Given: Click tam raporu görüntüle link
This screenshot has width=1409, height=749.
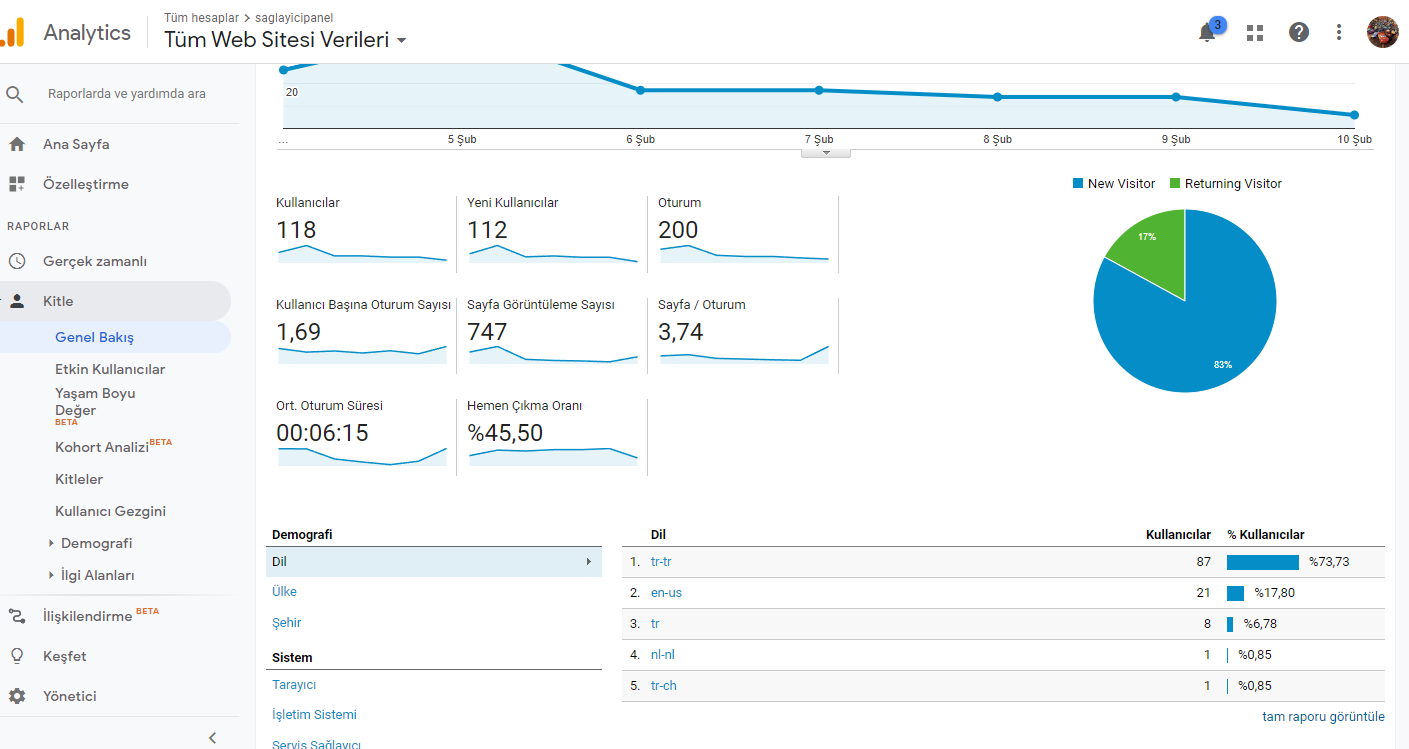Looking at the screenshot, I should [x=1323, y=716].
